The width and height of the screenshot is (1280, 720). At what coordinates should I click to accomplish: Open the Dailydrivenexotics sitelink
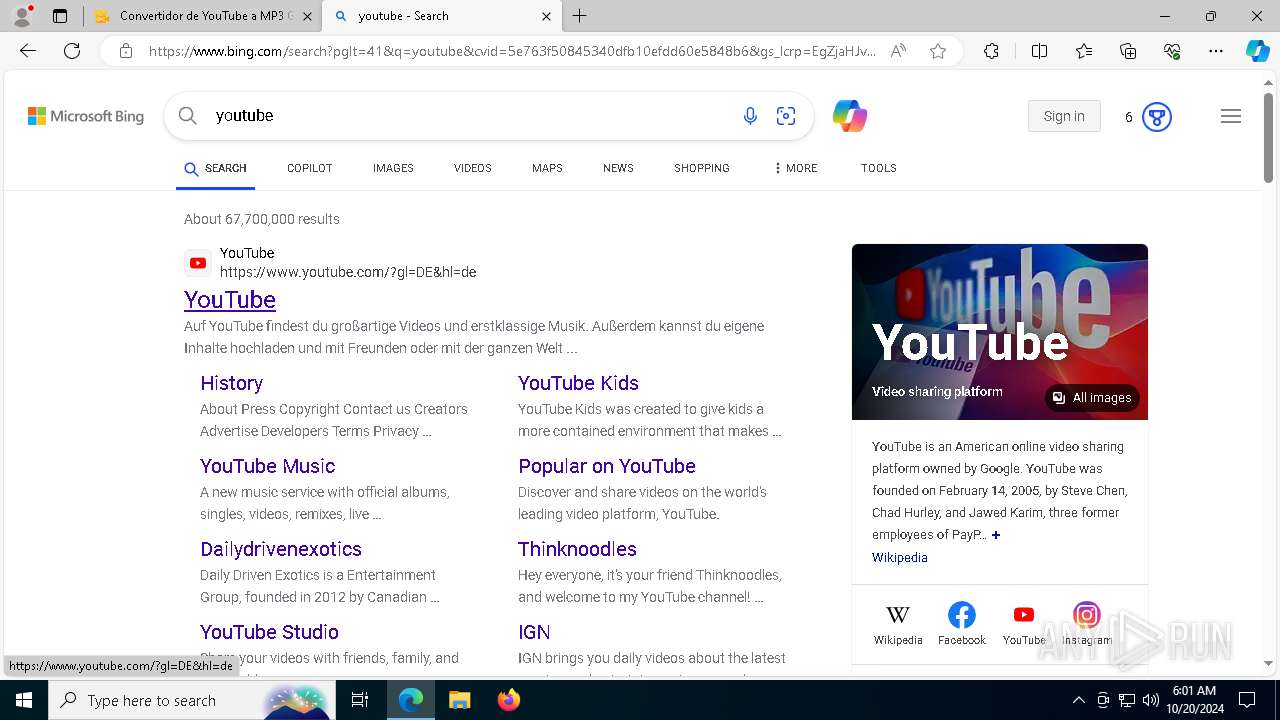click(x=281, y=549)
